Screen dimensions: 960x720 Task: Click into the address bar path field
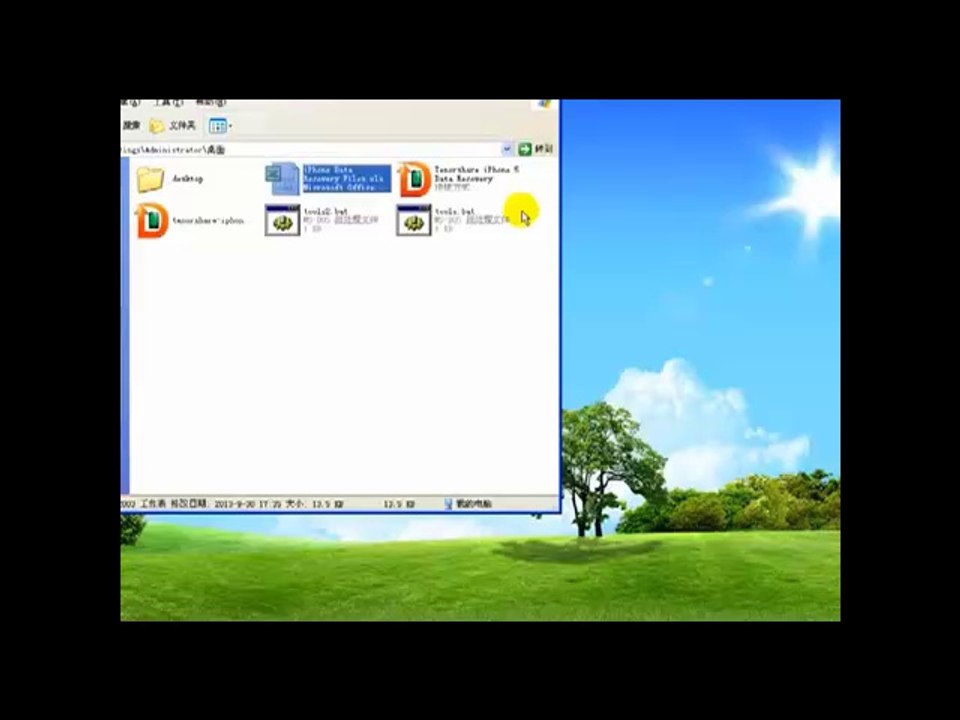pos(310,149)
